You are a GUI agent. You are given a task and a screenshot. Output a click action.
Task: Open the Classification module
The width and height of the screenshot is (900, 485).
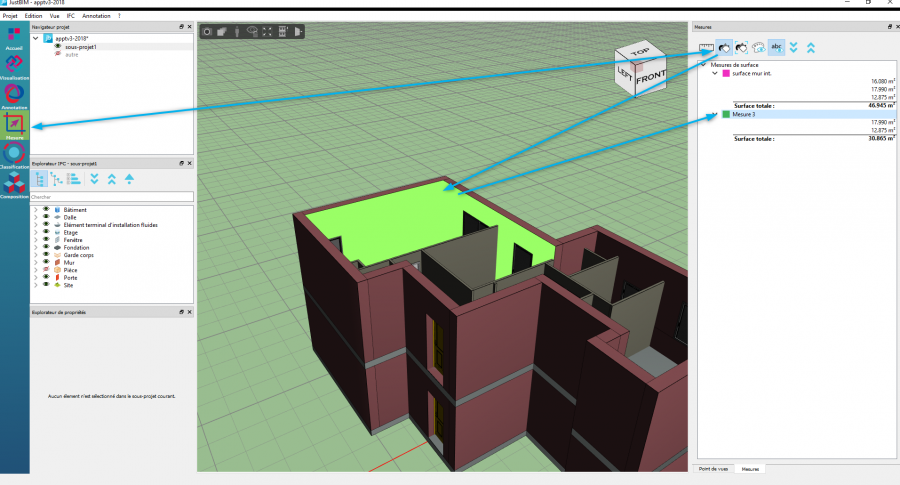pyautogui.click(x=14, y=156)
